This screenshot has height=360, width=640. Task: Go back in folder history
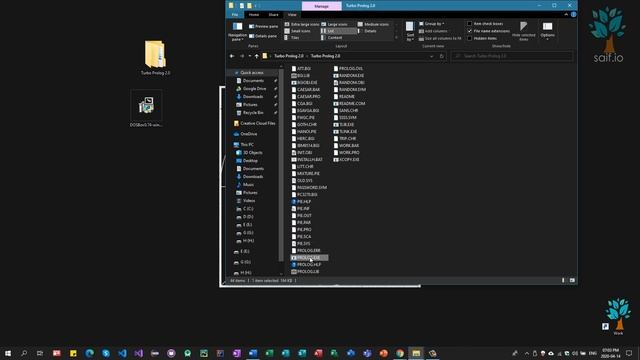click(x=232, y=56)
